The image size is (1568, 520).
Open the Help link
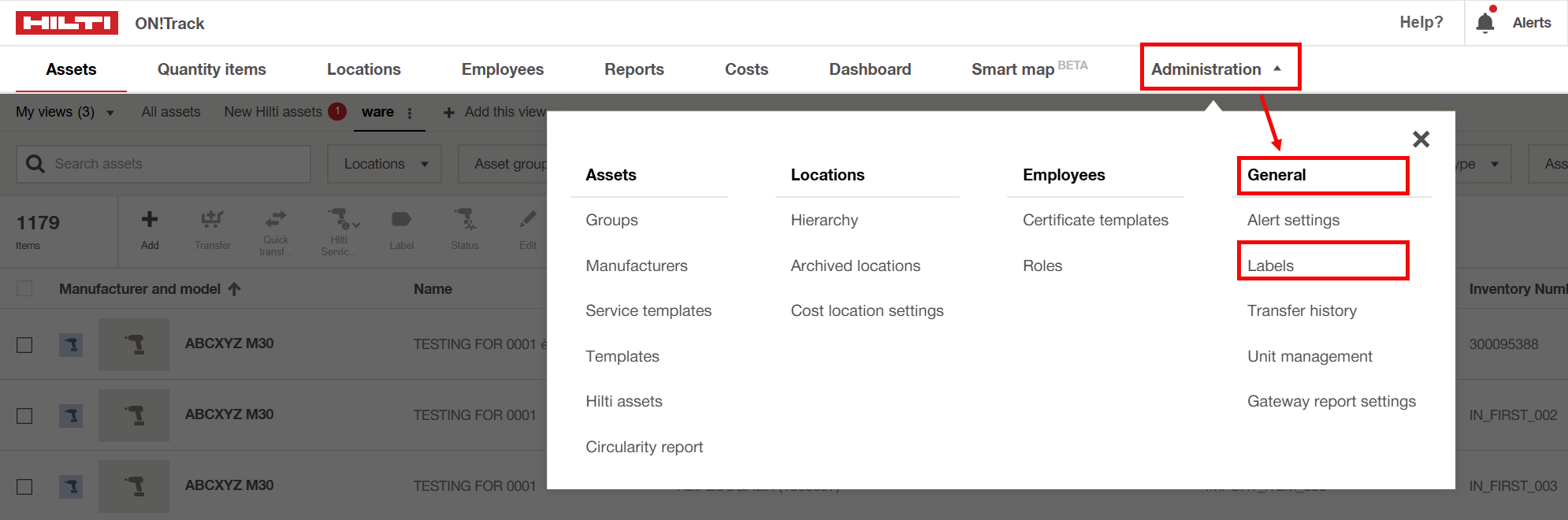[1421, 23]
